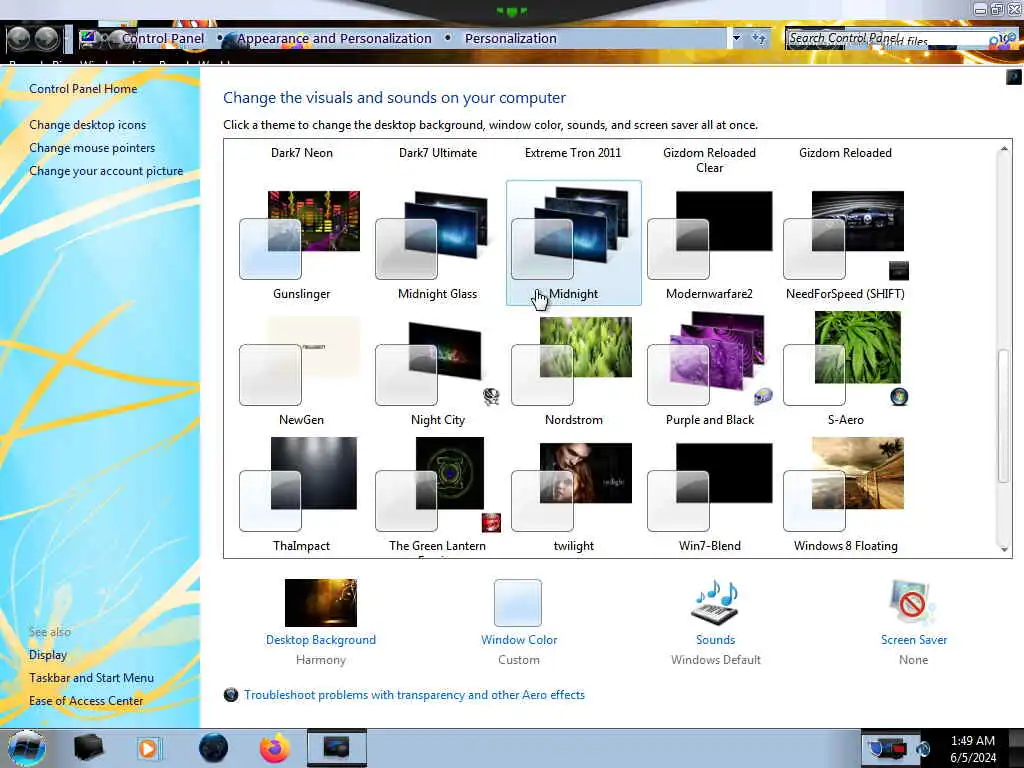Click the Dark7 Ultimate theme label

tap(438, 153)
